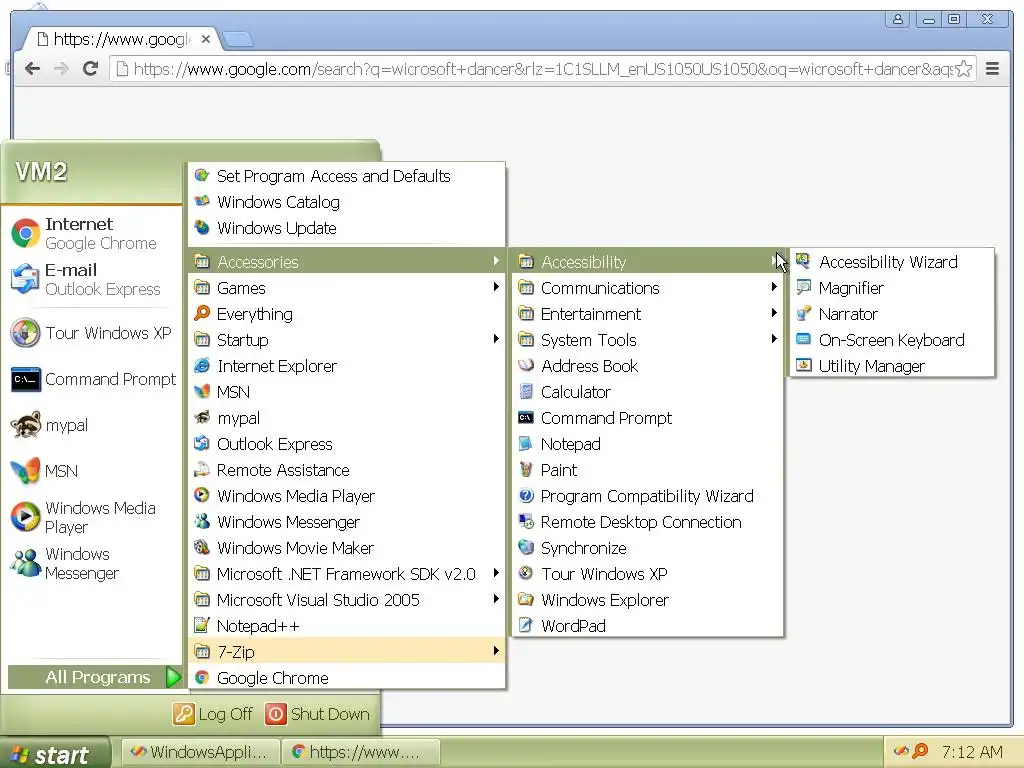This screenshot has height=768, width=1024.
Task: Click the Outlook Express icon in All Programs list
Action: click(202, 443)
